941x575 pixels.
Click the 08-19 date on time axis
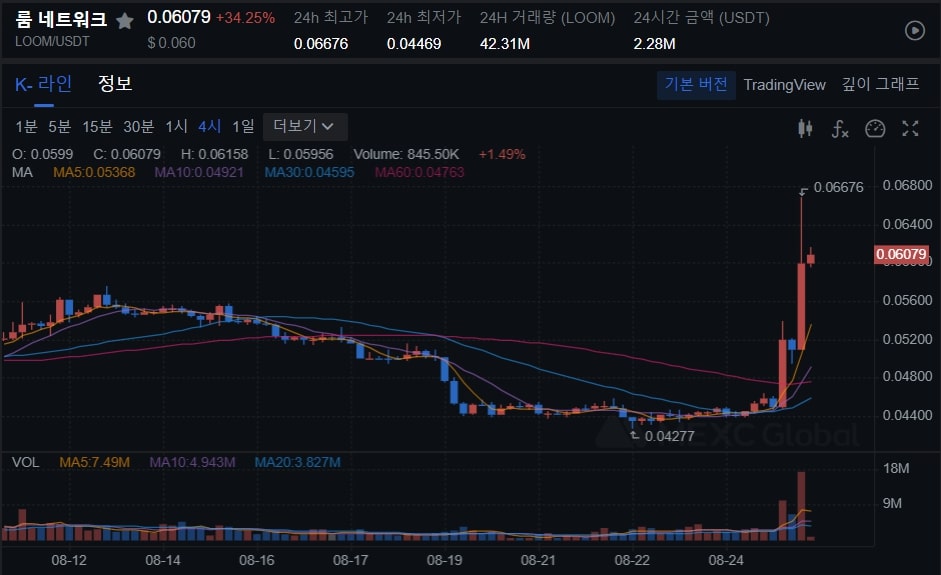[445, 561]
